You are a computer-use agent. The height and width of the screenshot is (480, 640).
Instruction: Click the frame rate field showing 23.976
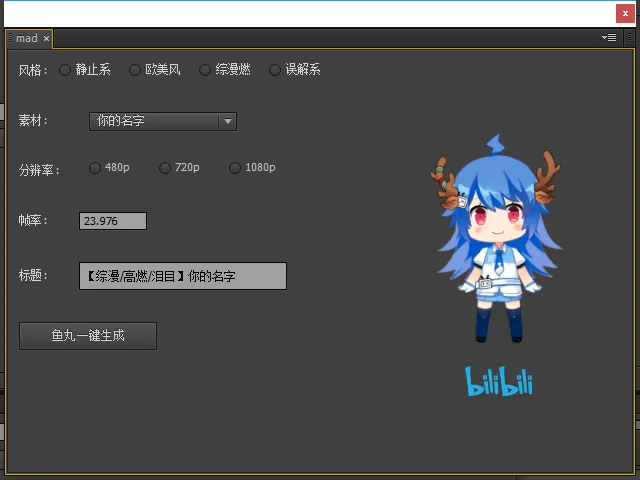coord(113,221)
